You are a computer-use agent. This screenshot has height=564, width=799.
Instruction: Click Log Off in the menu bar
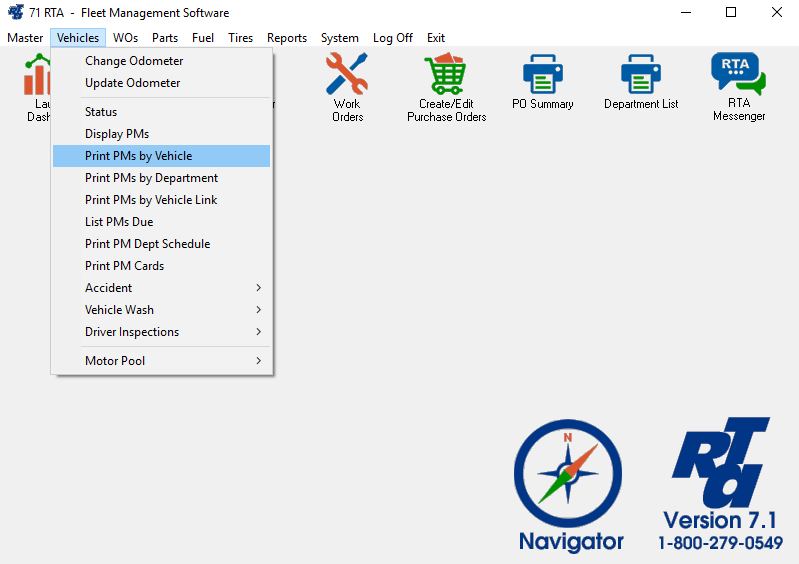click(x=392, y=38)
